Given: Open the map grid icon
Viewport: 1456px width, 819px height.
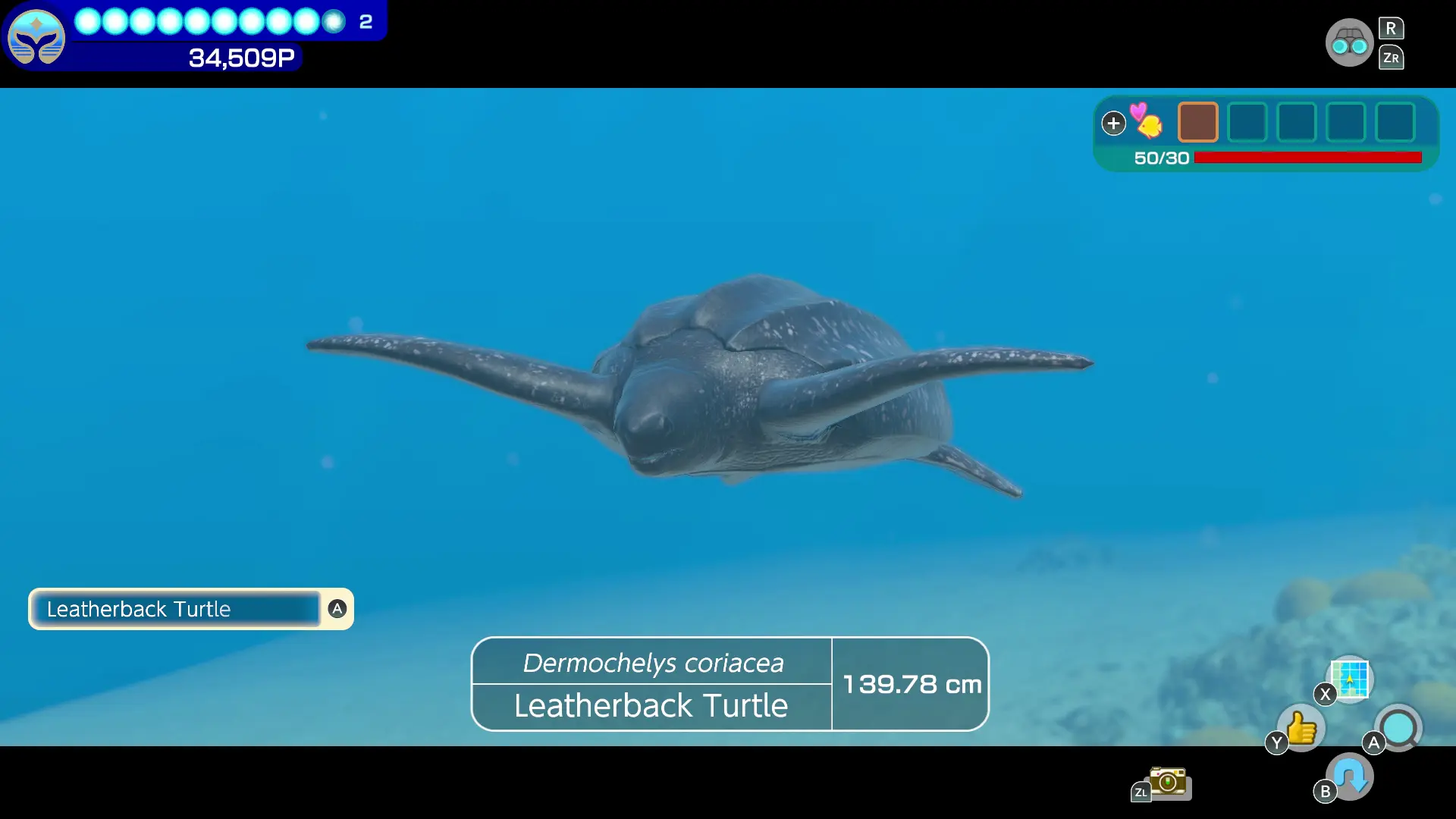Looking at the screenshot, I should coord(1351,678).
